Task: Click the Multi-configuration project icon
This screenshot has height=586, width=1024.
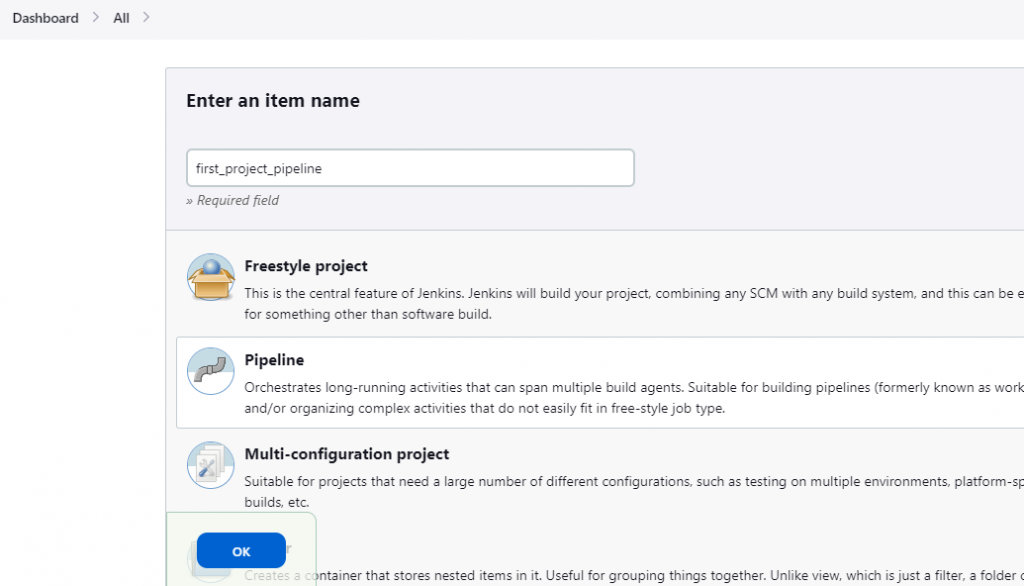Action: tap(211, 465)
